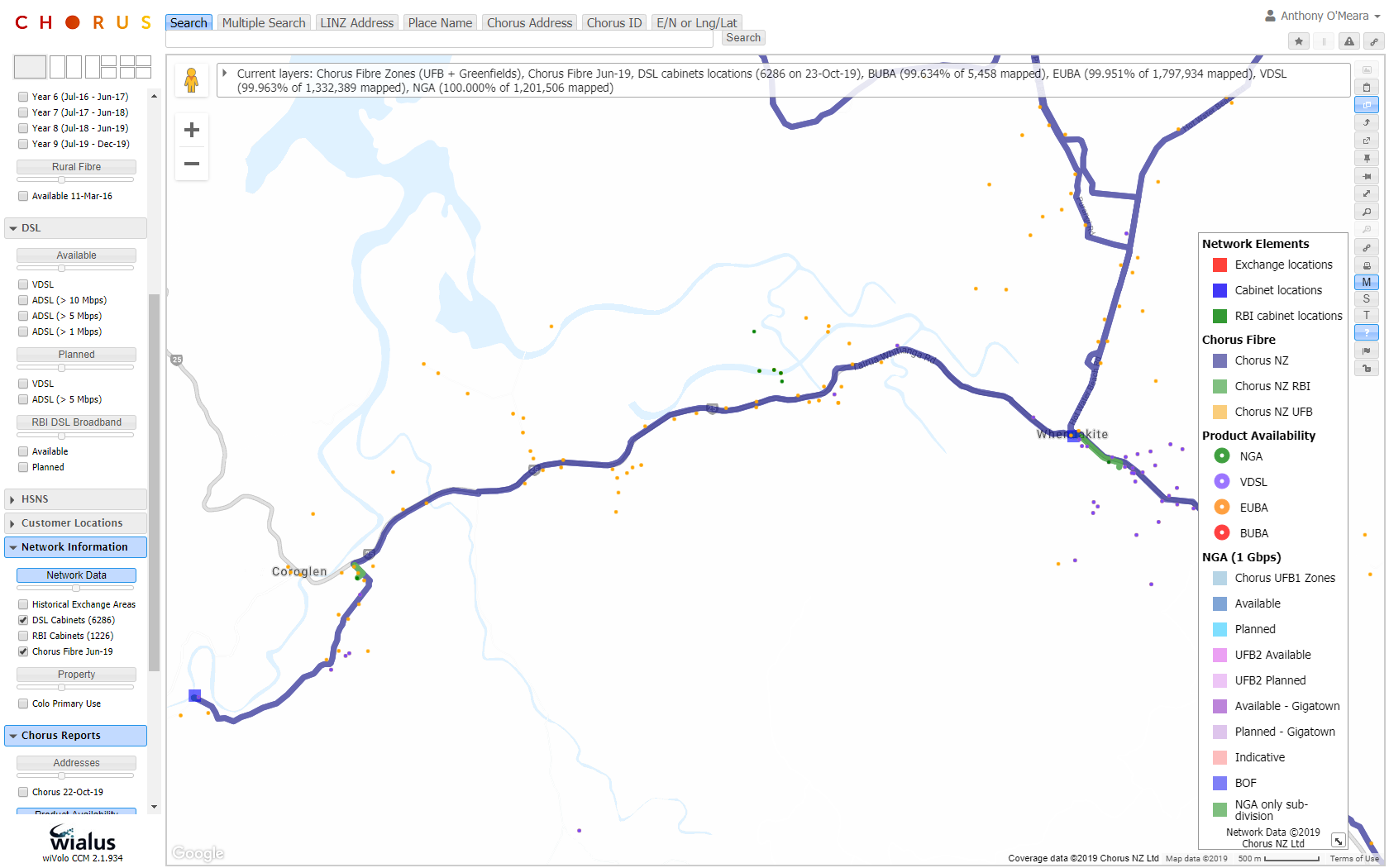
Task: Toggle the question mark legend button
Action: point(1367,332)
